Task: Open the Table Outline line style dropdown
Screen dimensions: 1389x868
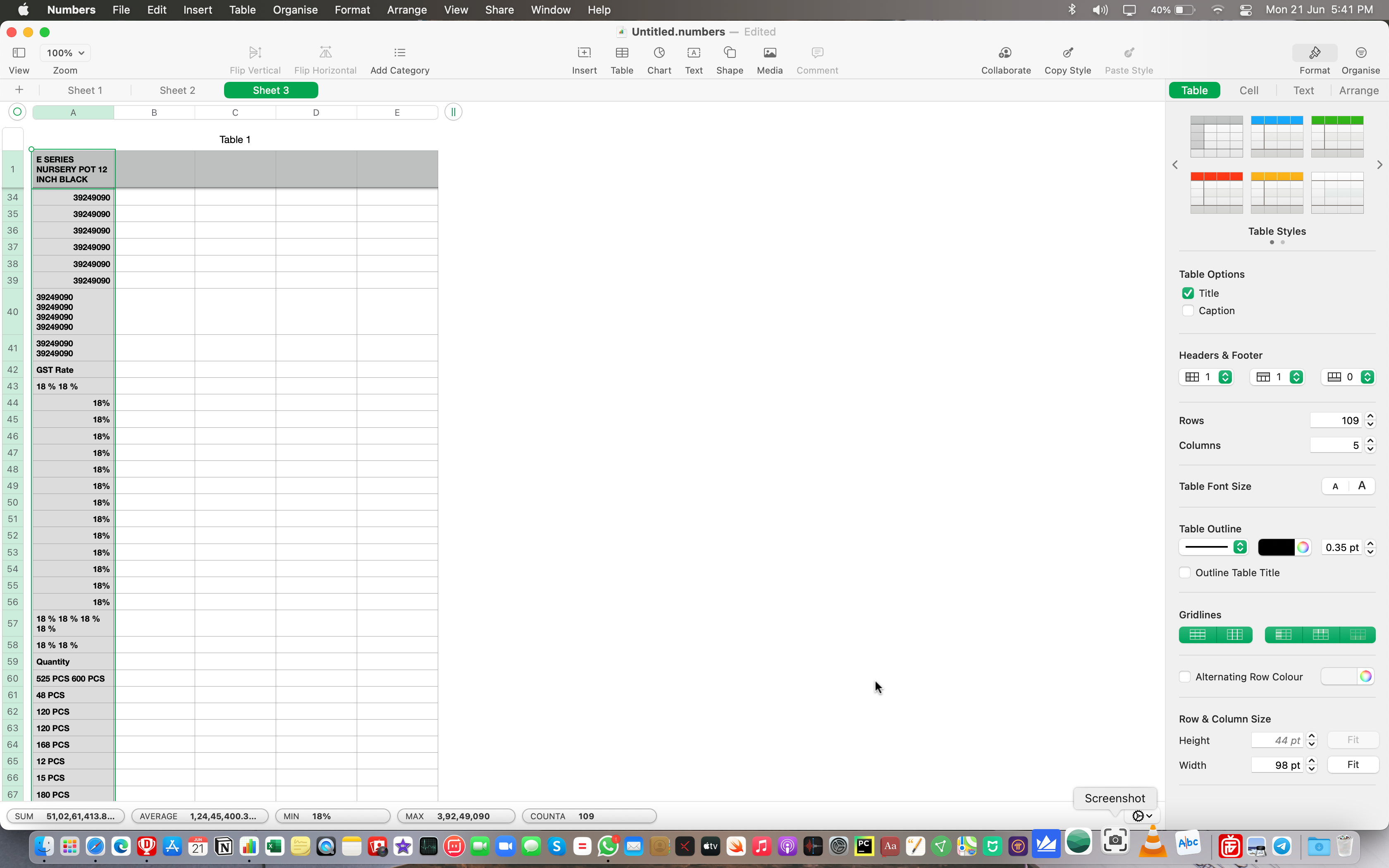Action: [1213, 547]
